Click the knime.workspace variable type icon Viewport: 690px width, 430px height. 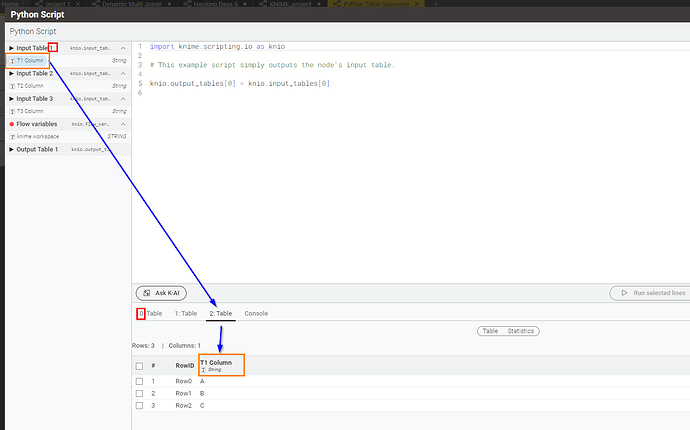(x=11, y=136)
